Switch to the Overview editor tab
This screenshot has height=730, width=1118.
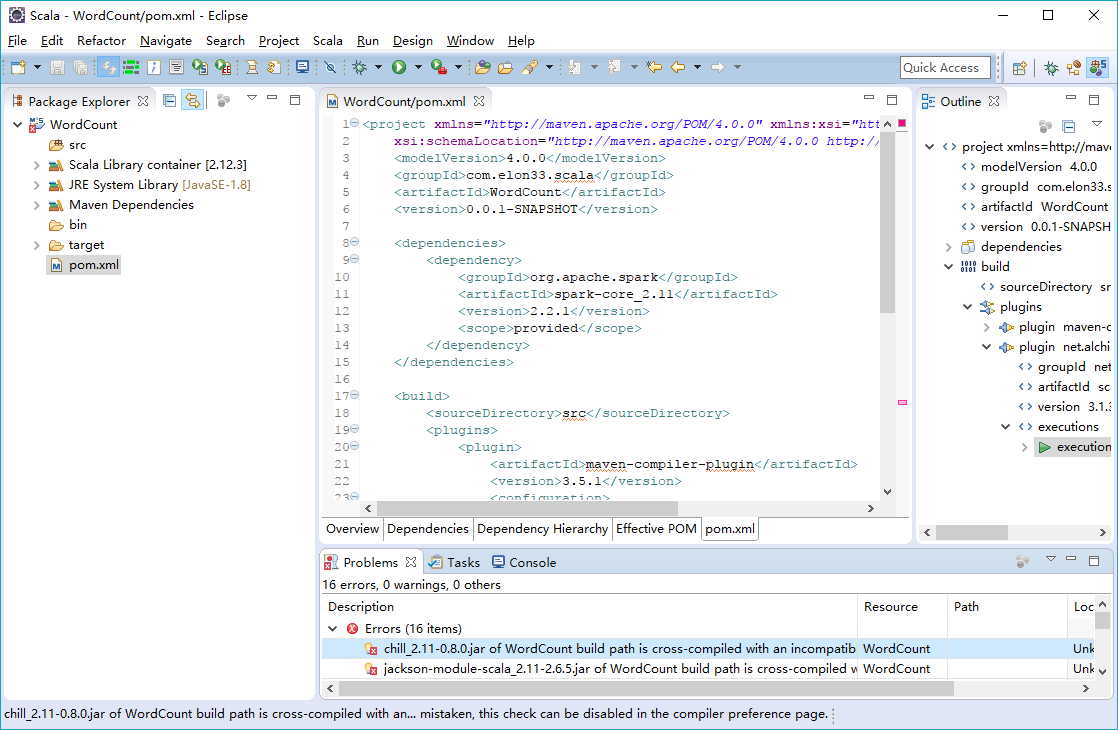coord(352,528)
